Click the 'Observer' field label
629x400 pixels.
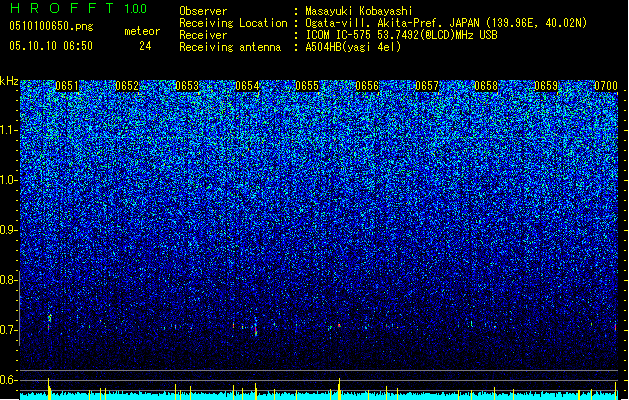(203, 11)
